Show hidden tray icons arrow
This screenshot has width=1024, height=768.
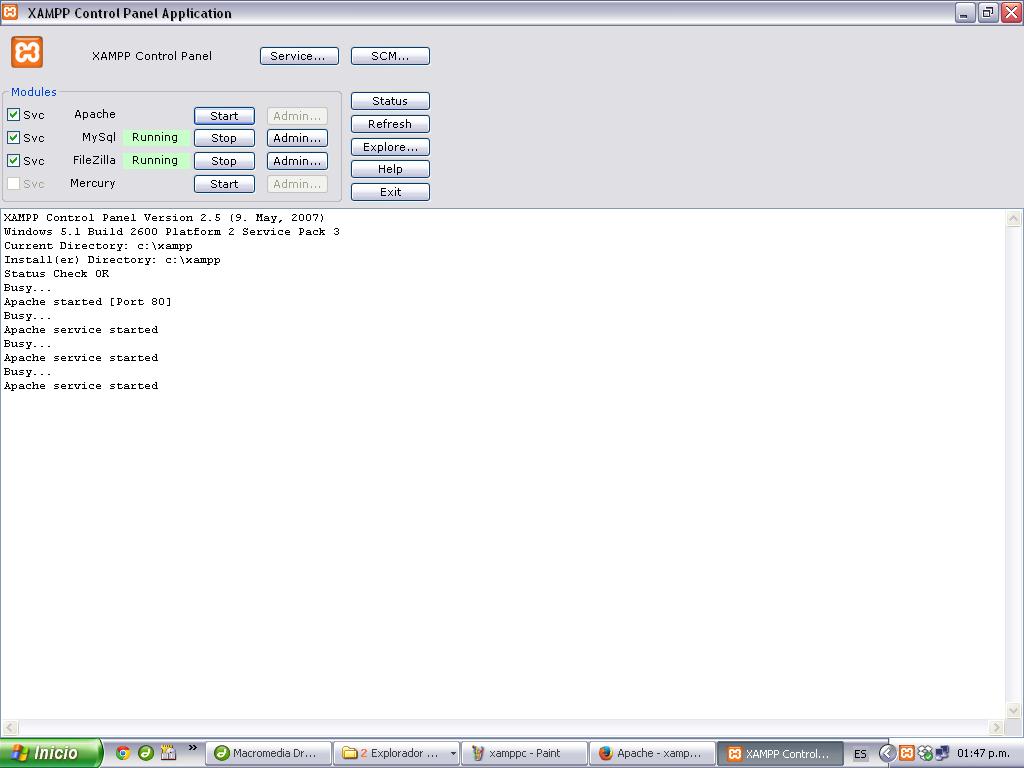[887, 753]
